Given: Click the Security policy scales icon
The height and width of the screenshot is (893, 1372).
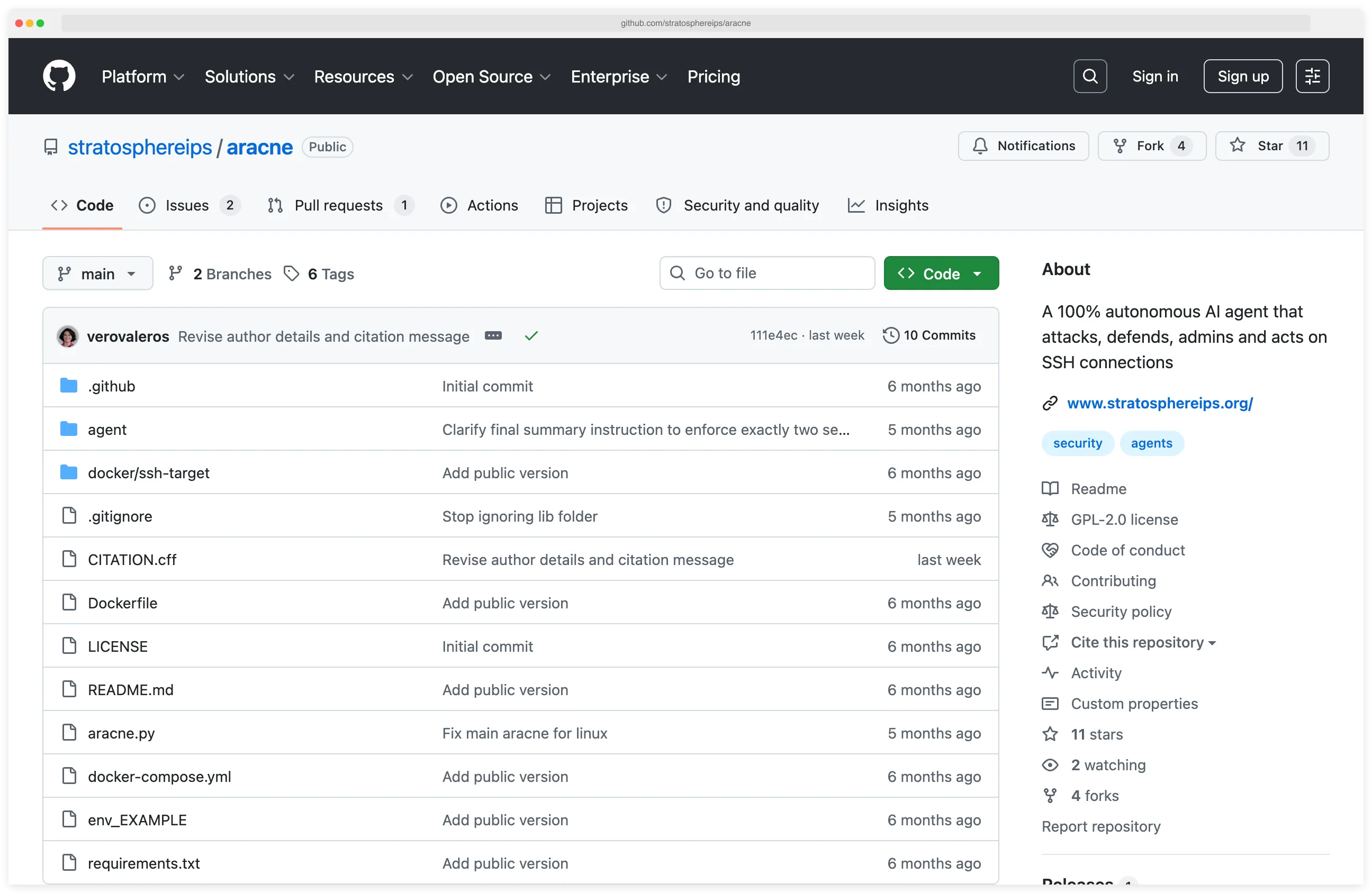Looking at the screenshot, I should point(1050,611).
